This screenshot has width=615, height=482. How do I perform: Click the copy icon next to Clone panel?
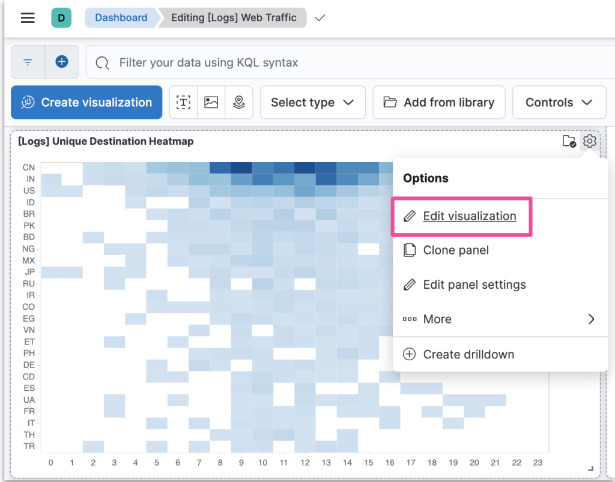409,250
